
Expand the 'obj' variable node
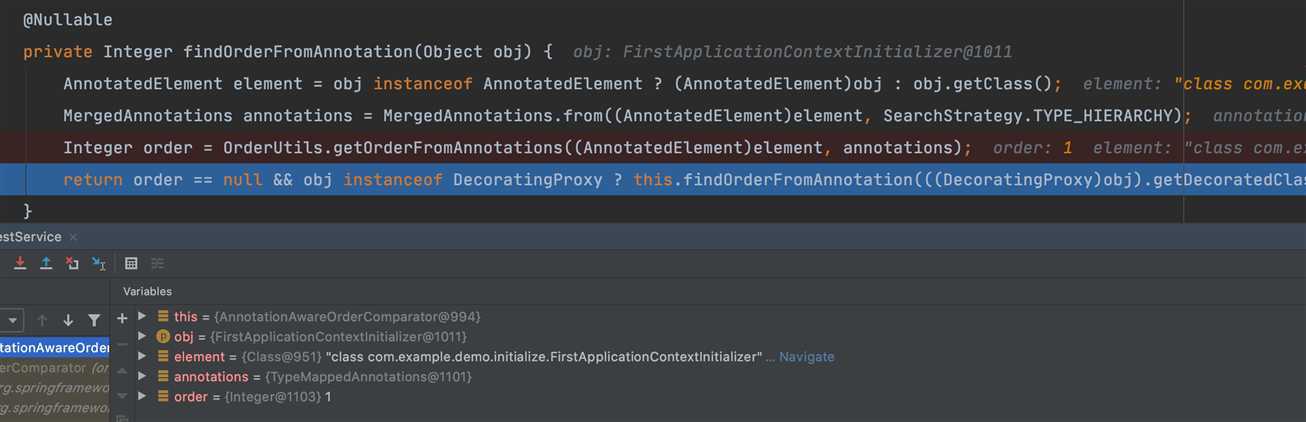coord(143,336)
